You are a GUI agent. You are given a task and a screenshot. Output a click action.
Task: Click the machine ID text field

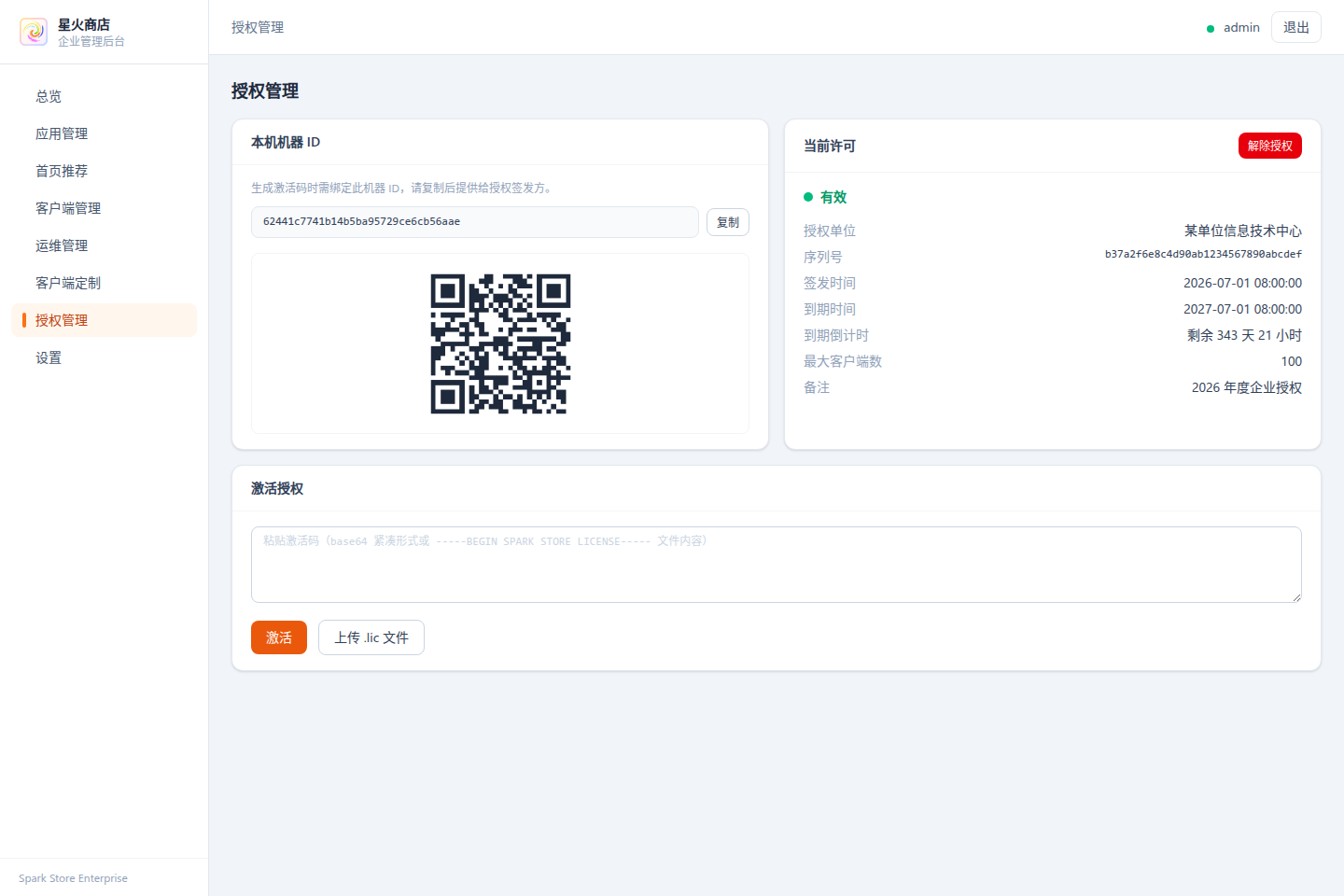pos(475,222)
